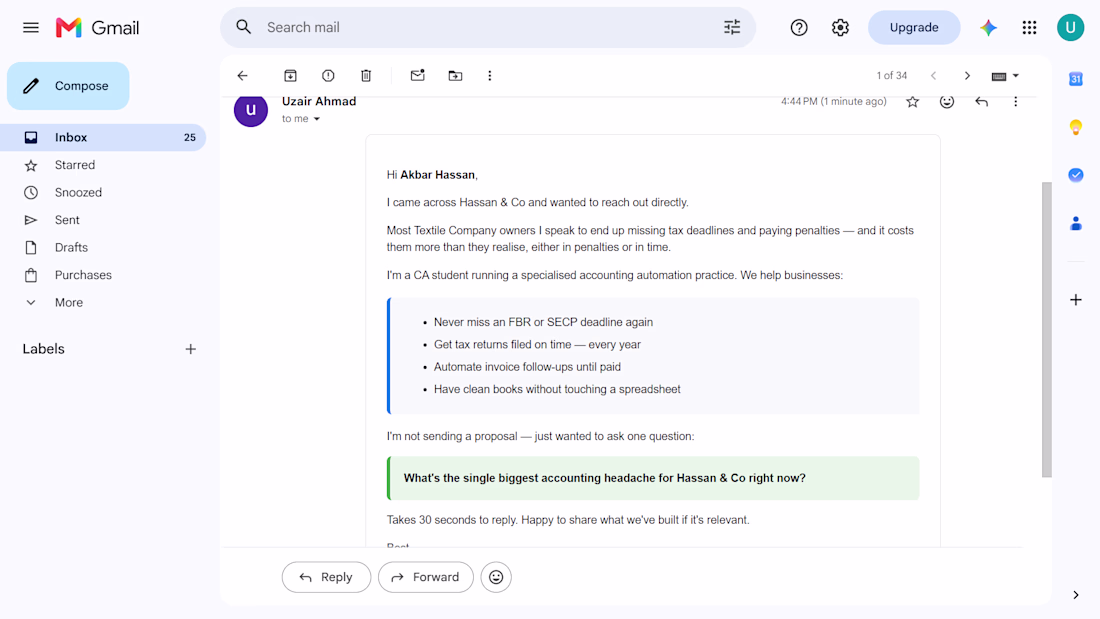Forward this email
Image resolution: width=1100 pixels, height=619 pixels.
tap(426, 577)
